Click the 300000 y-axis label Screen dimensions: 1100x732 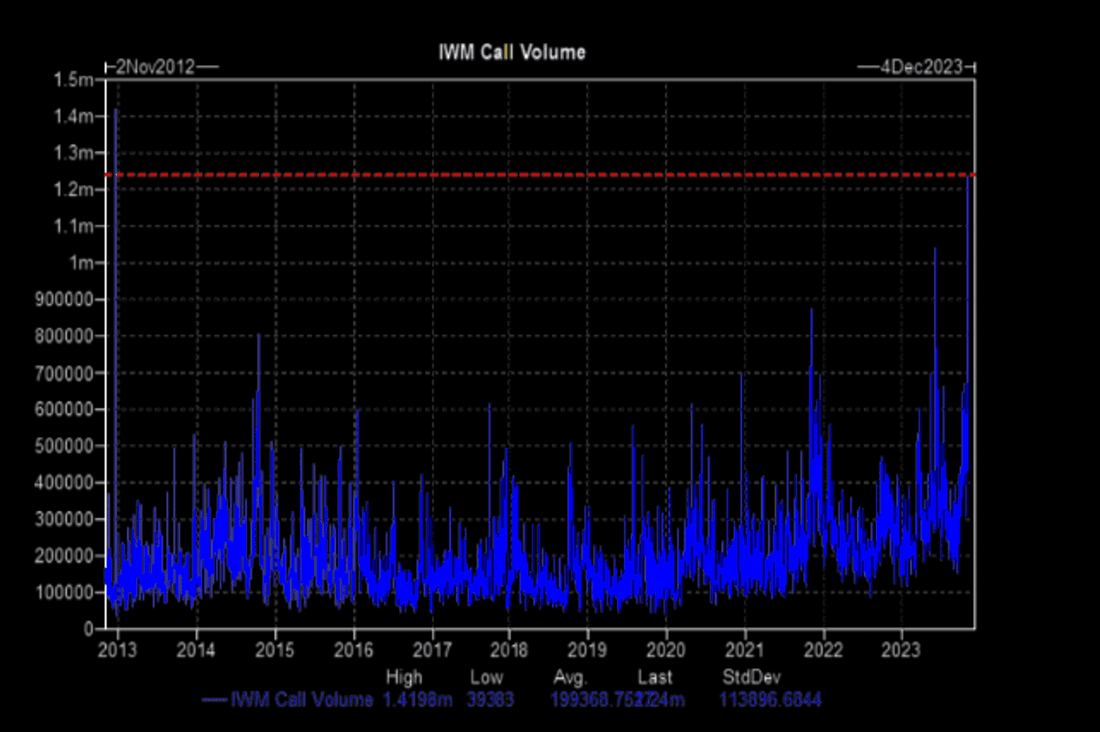[64, 519]
